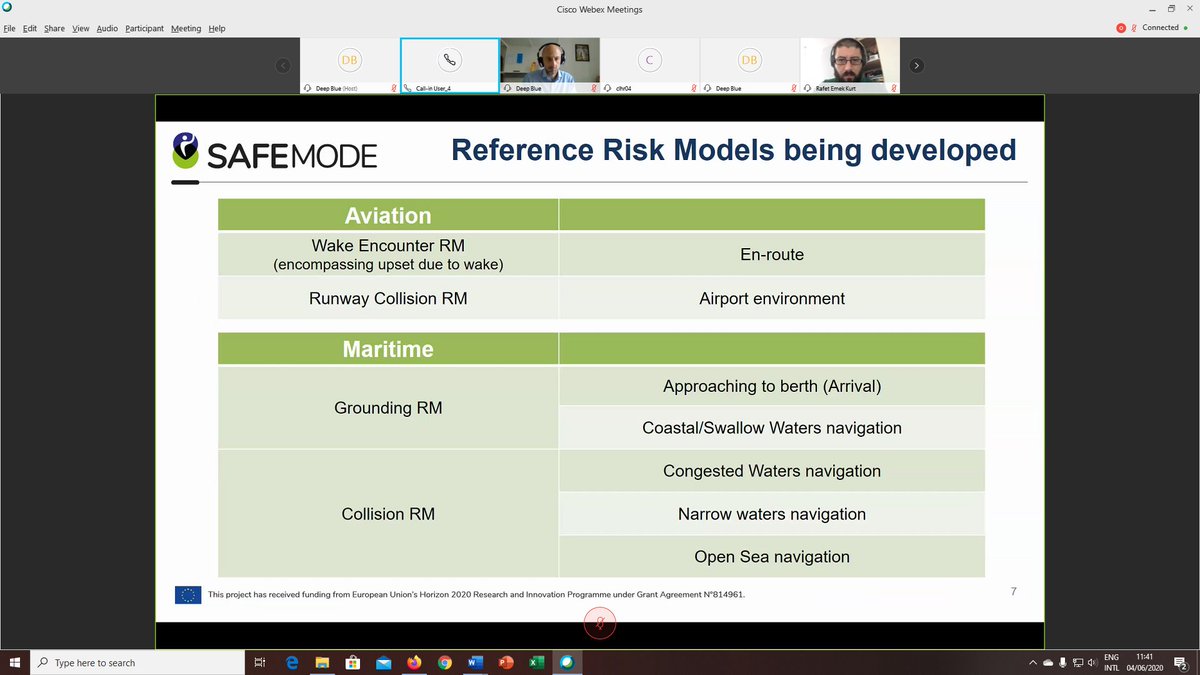Image resolution: width=1200 pixels, height=675 pixels.
Task: Click the OneDrive cloud tray icon
Action: pyautogui.click(x=1048, y=662)
